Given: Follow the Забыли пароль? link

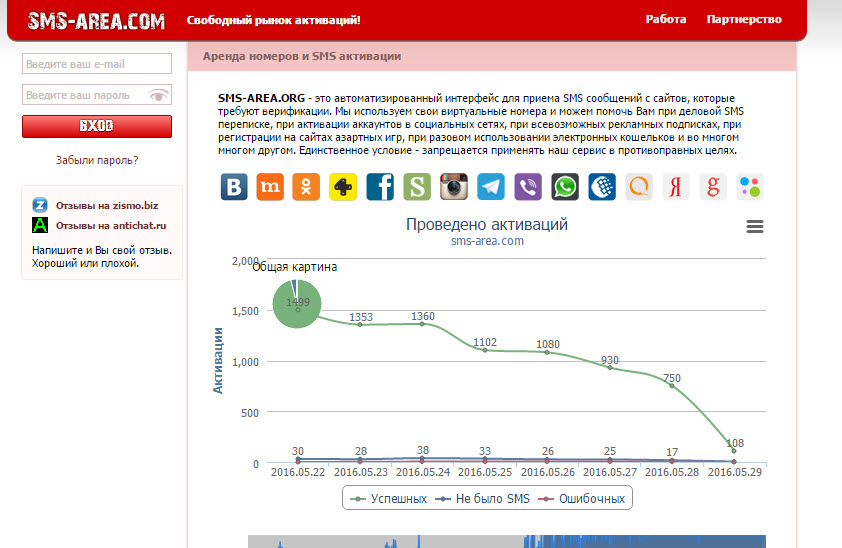Looking at the screenshot, I should (x=97, y=160).
